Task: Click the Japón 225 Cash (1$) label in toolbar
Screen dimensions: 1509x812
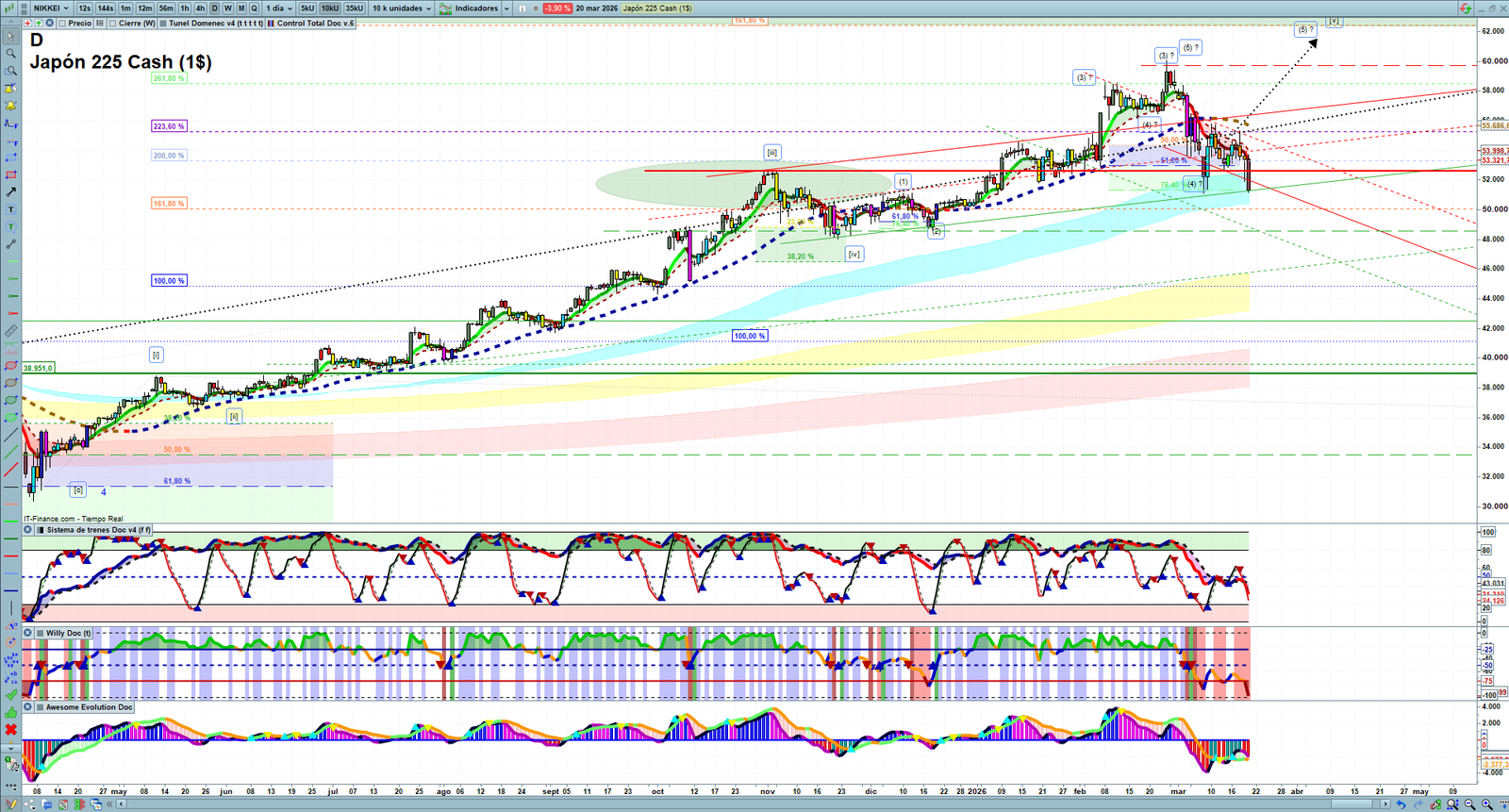Action: pyautogui.click(x=657, y=8)
